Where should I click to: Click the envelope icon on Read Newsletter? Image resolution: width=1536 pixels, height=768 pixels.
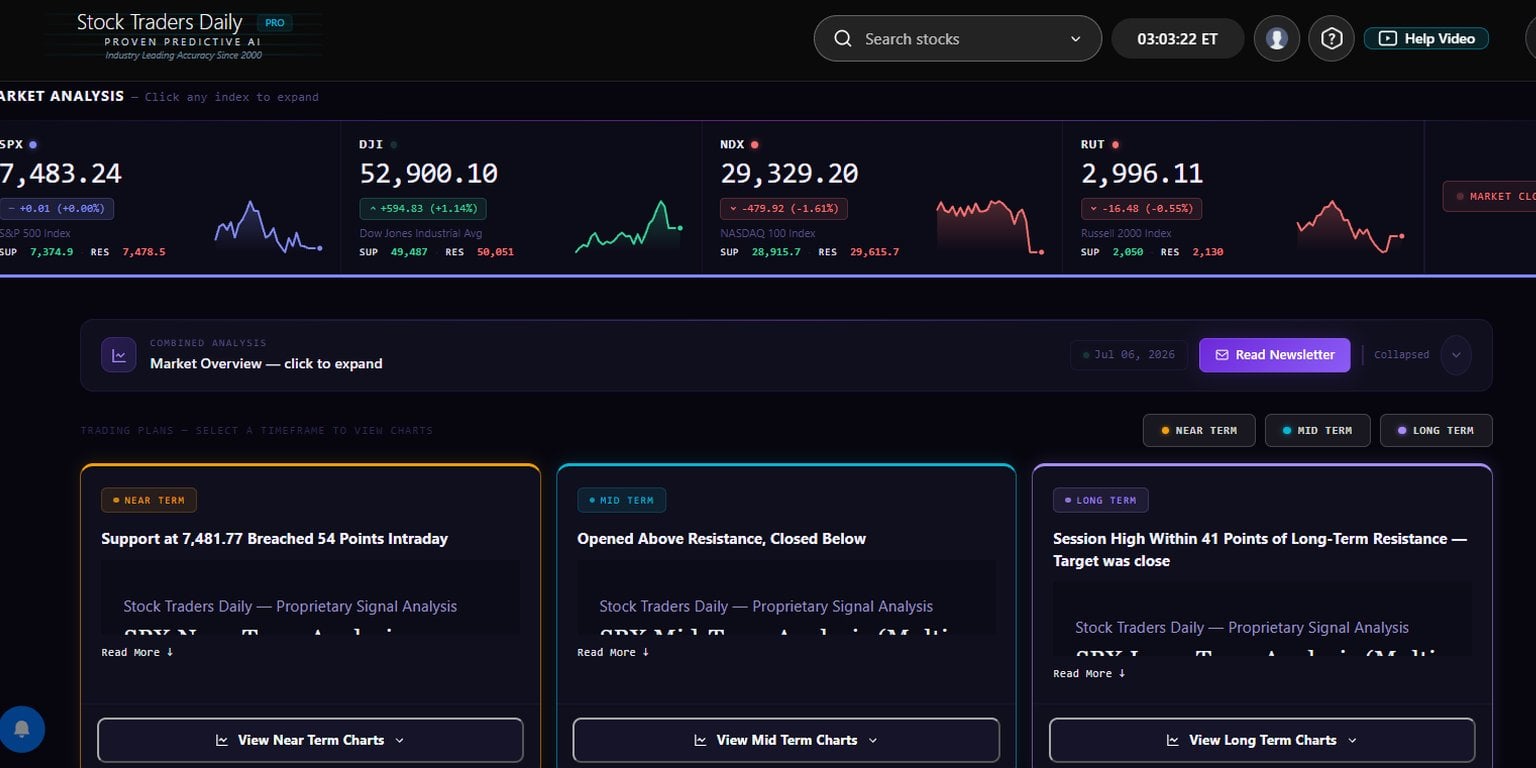(1222, 355)
